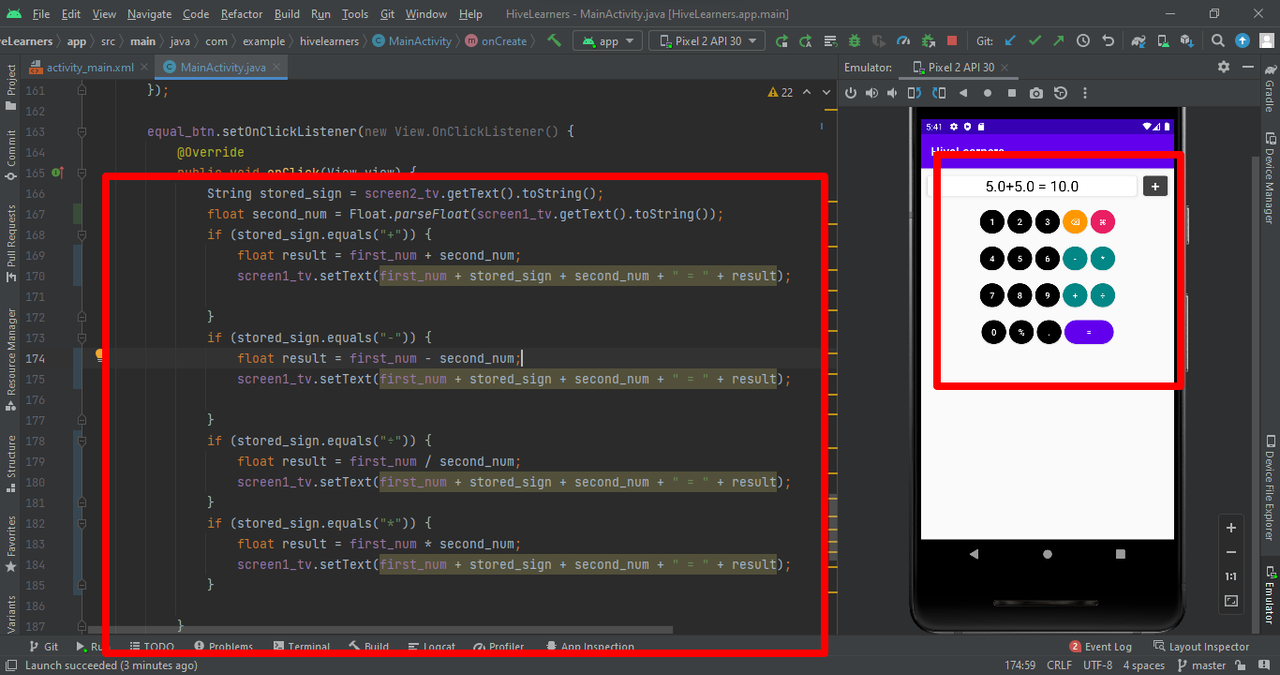
Task: Click the Search Everywhere magnifier icon
Action: click(x=1217, y=41)
